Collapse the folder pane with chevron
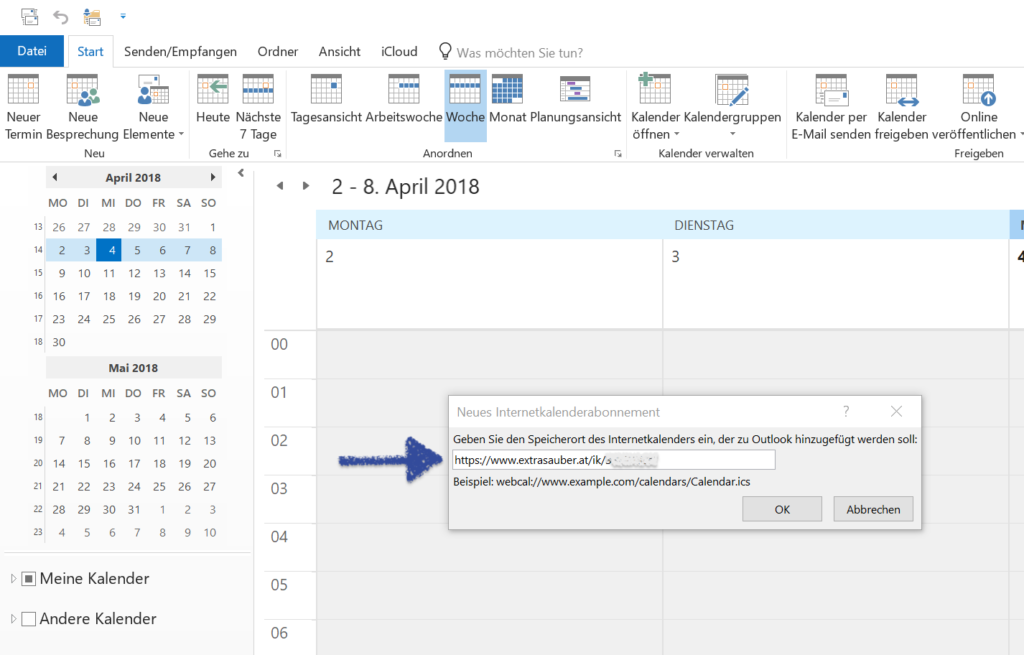This screenshot has width=1024, height=655. coord(241,173)
